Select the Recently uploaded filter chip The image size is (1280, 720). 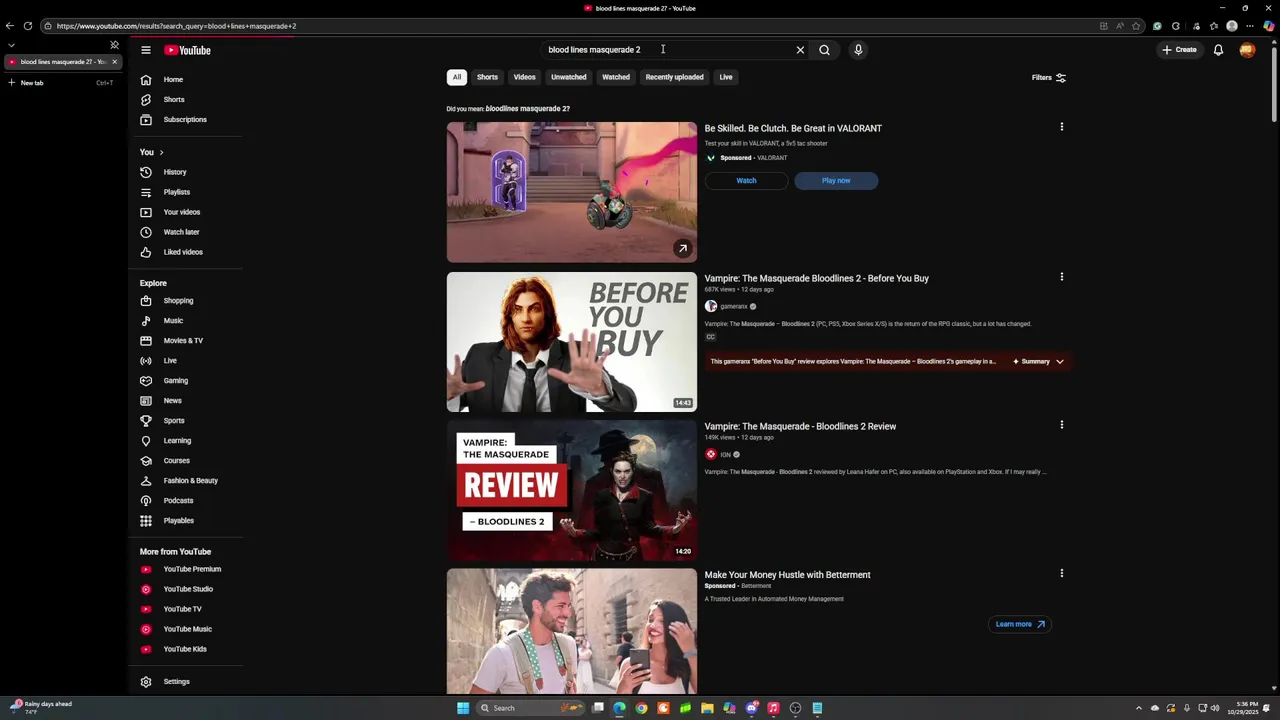coord(674,77)
